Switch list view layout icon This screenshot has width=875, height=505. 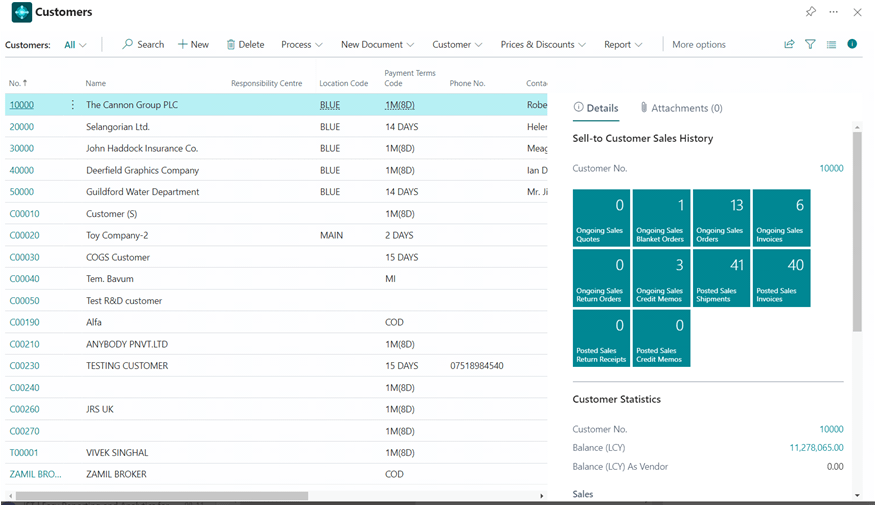pyautogui.click(x=831, y=44)
